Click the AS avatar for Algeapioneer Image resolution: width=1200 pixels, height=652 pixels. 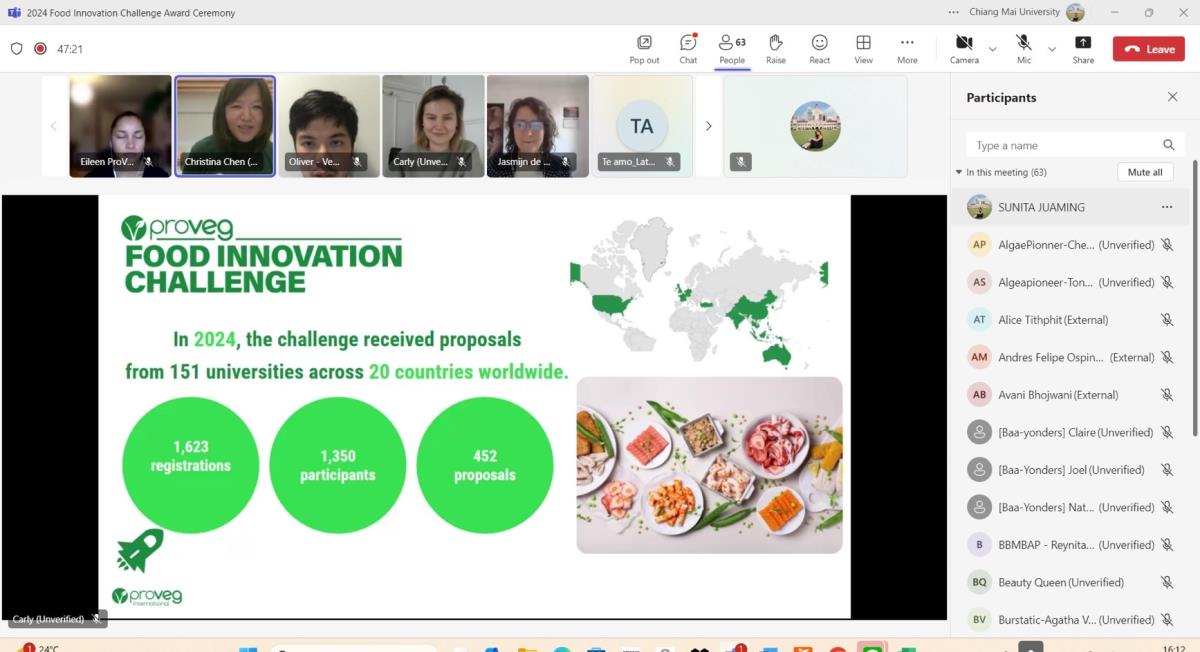(x=979, y=282)
